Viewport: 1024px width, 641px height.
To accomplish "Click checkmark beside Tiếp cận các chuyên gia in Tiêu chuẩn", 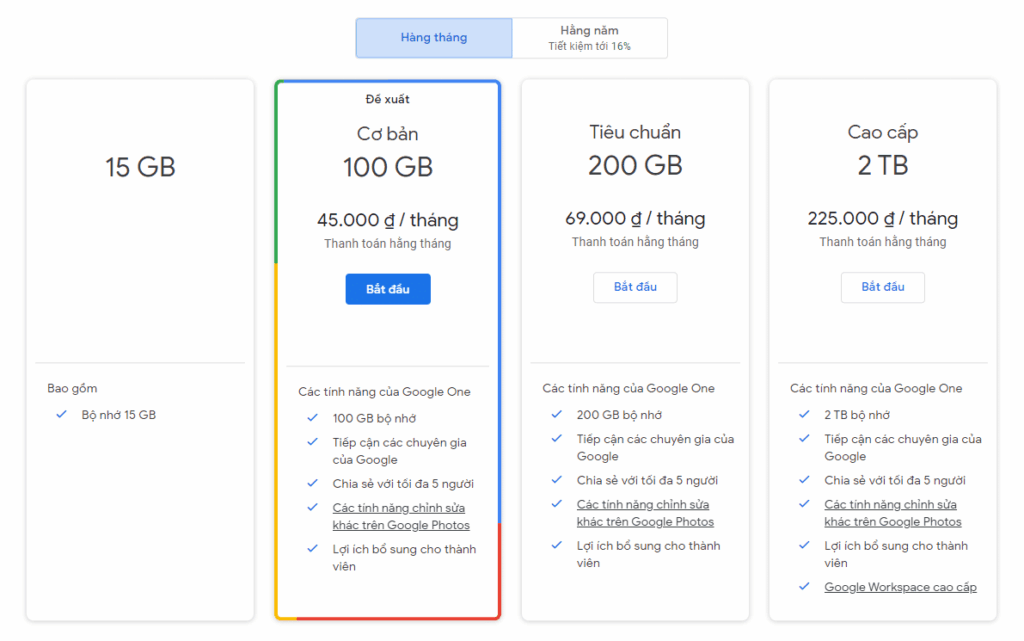I will (x=556, y=439).
